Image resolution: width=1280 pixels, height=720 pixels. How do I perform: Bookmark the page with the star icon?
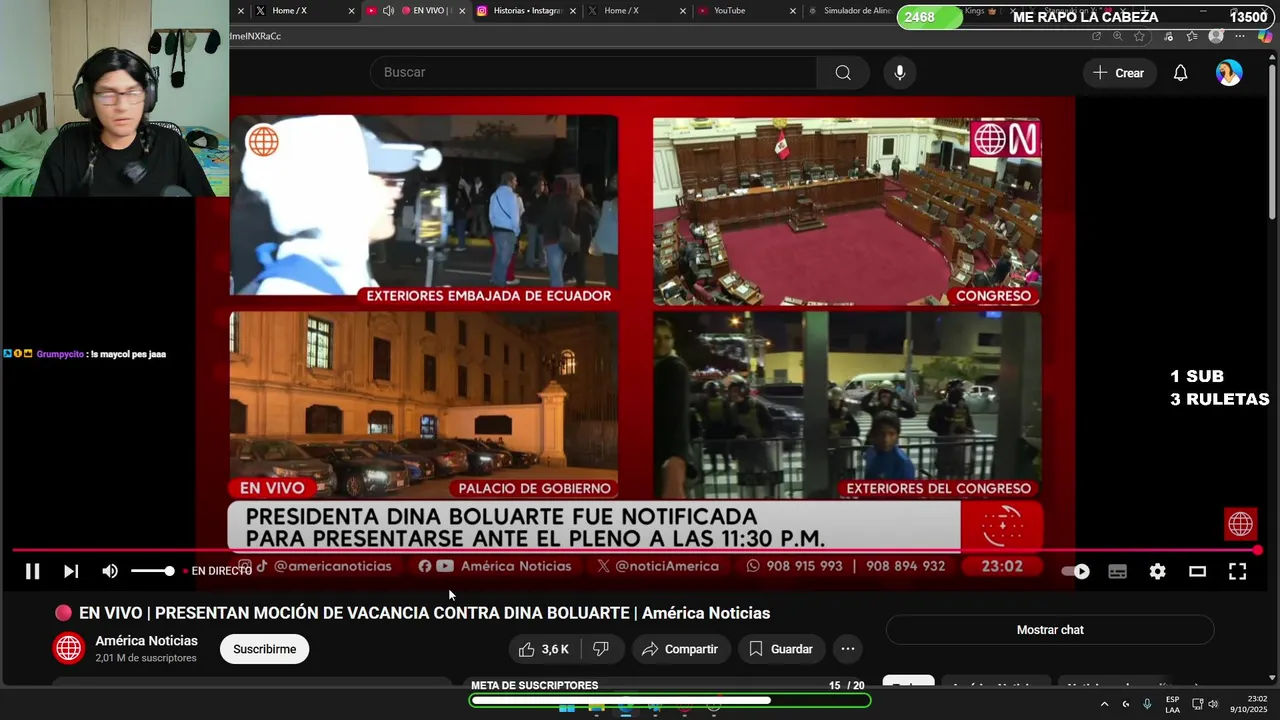(1140, 36)
